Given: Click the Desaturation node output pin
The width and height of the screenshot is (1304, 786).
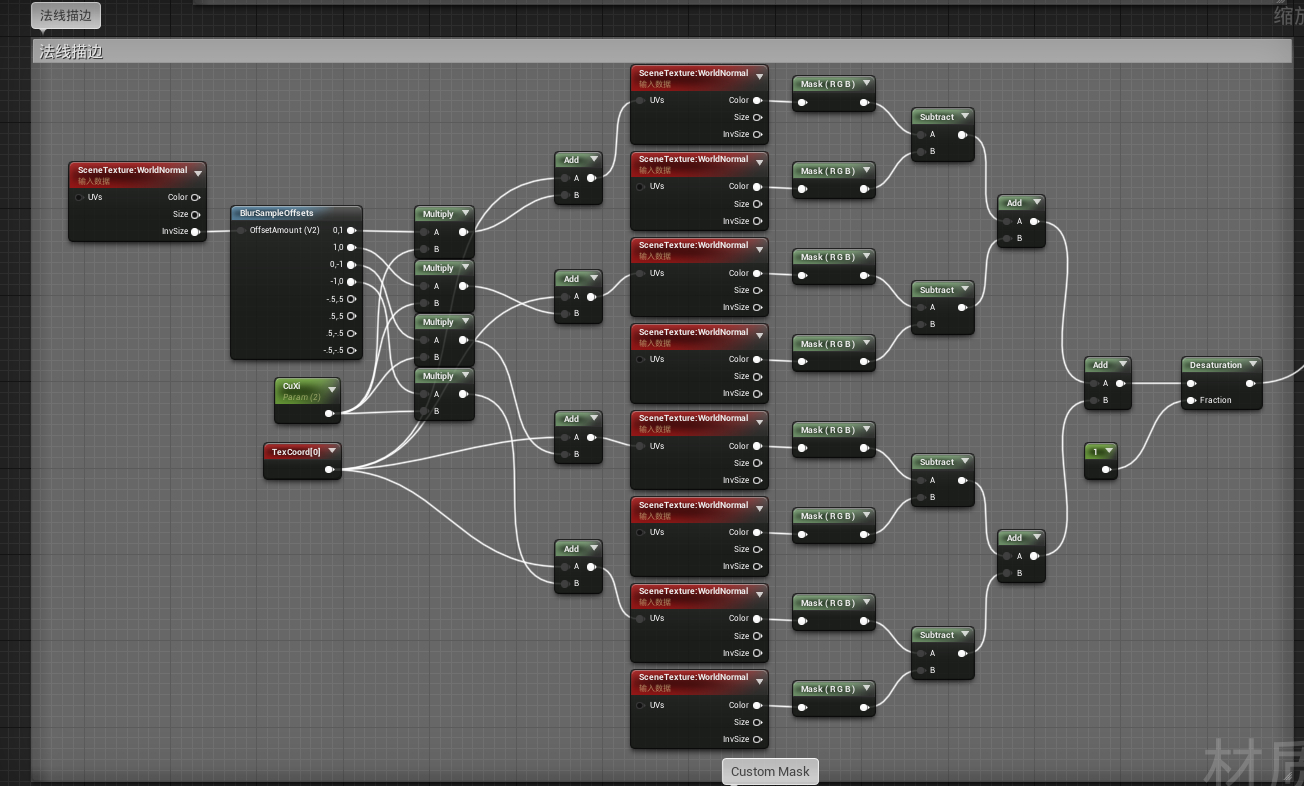Looking at the screenshot, I should (x=1250, y=383).
